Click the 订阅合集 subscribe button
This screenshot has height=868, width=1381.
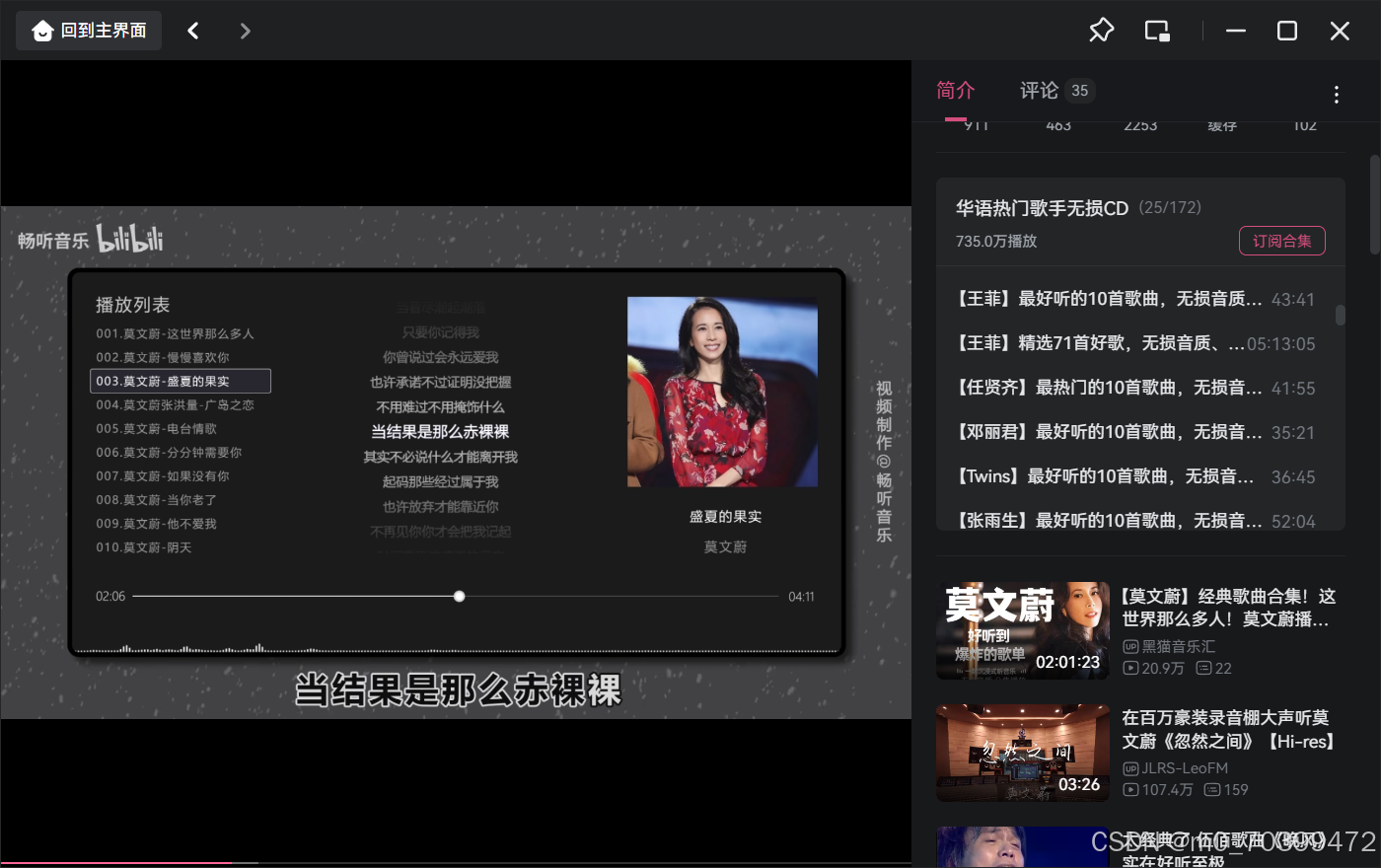point(1281,241)
